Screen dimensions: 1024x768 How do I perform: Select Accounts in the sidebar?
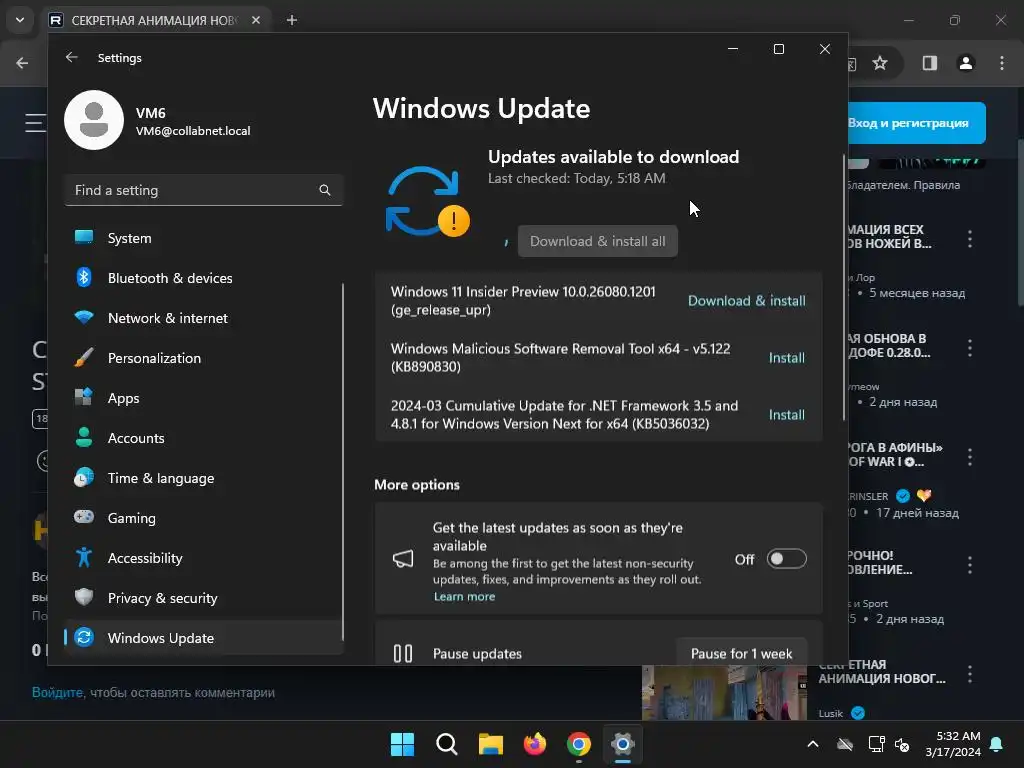(204, 438)
